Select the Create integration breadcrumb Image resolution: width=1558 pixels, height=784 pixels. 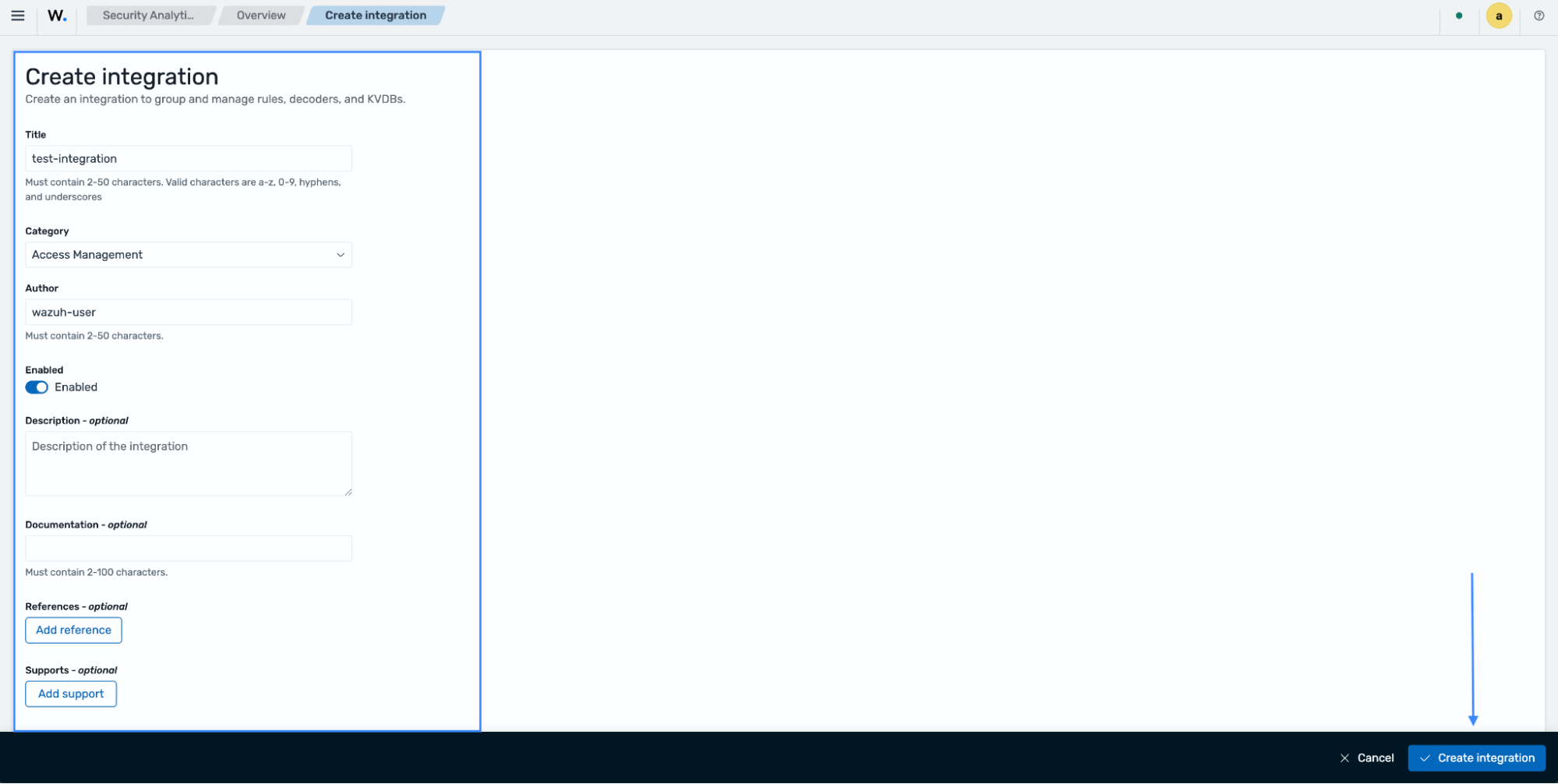tap(376, 16)
